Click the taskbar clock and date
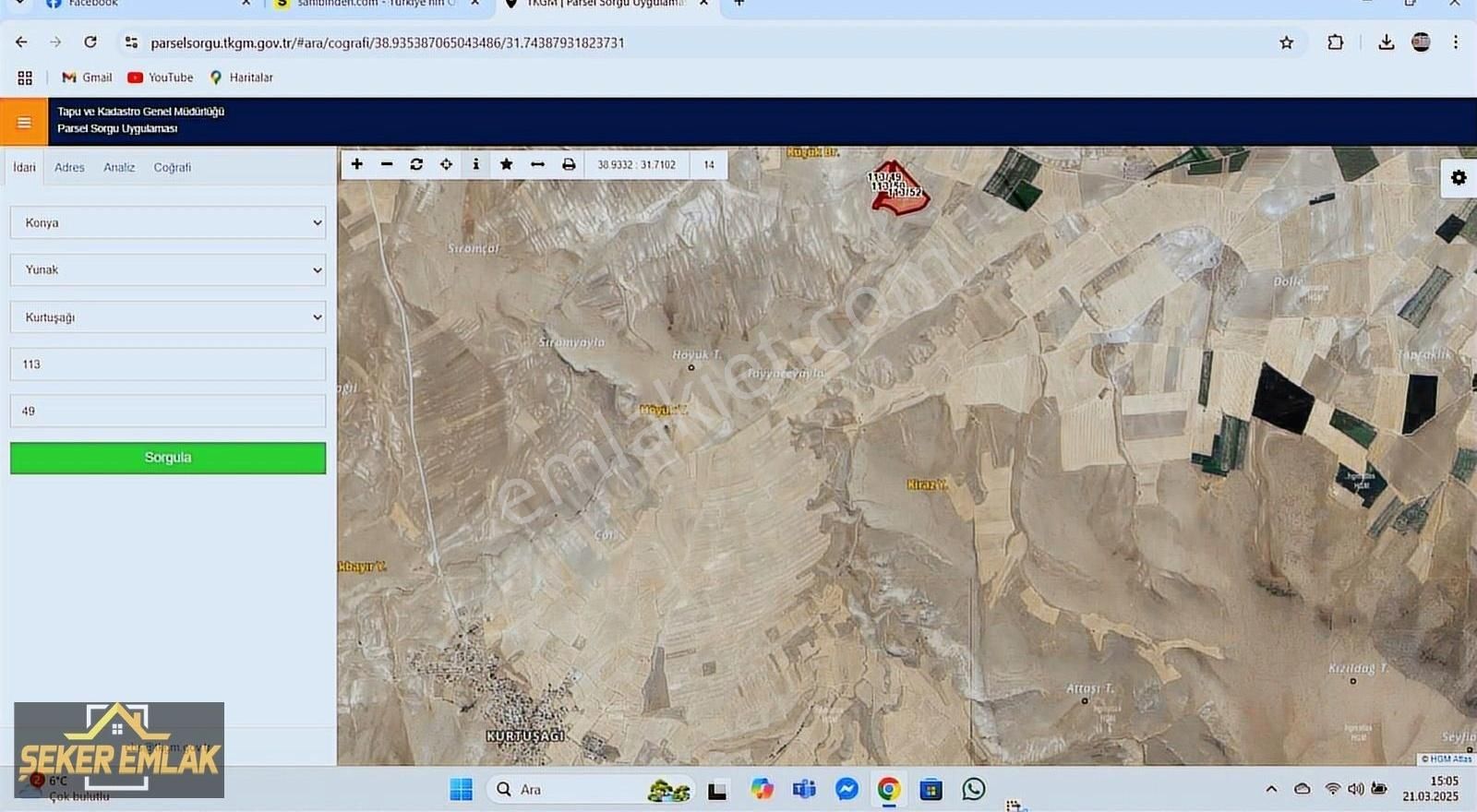This screenshot has height=812, width=1477. (x=1430, y=788)
